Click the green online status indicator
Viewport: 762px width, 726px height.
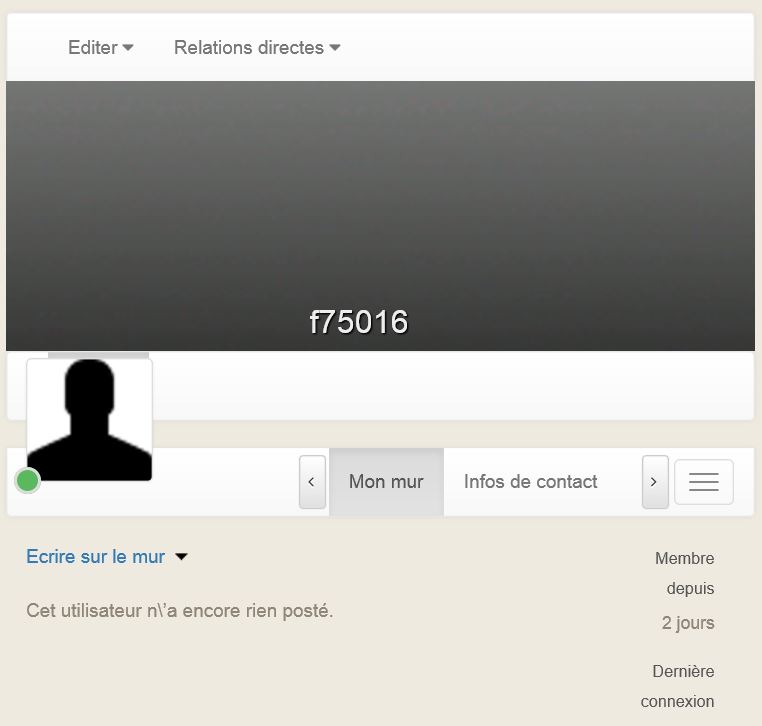point(28,481)
